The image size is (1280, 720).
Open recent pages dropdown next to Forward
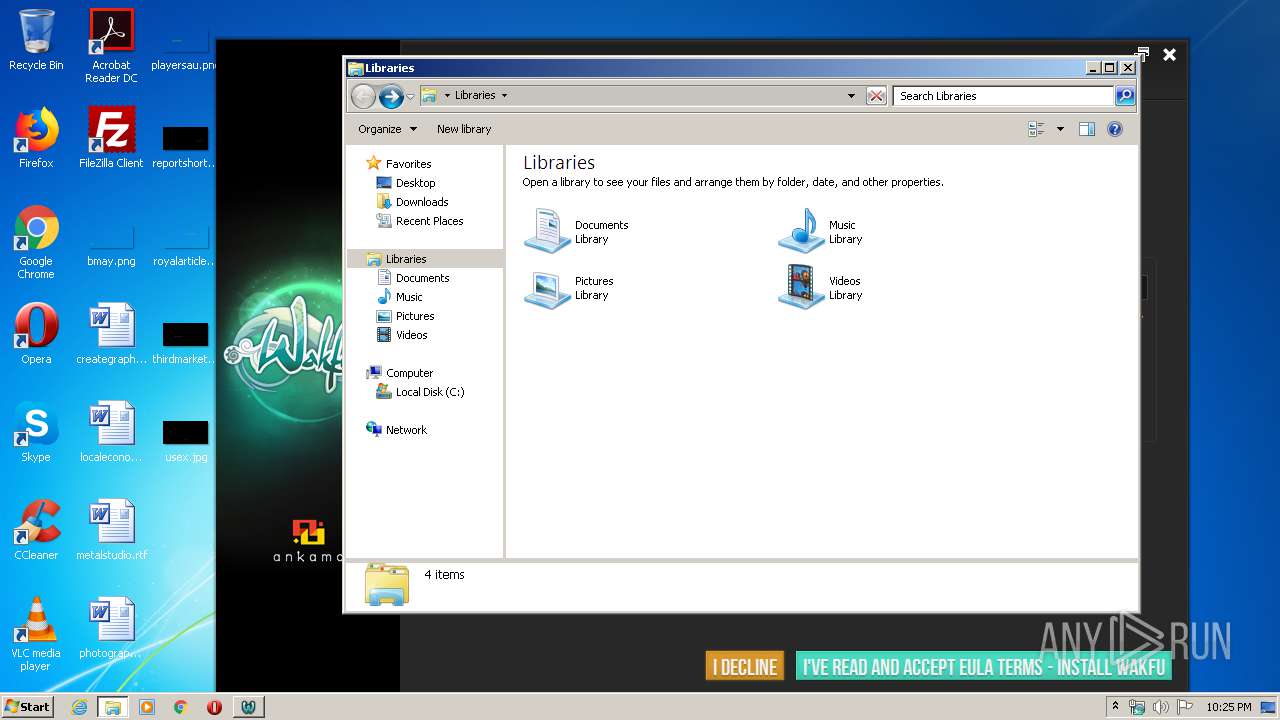point(410,97)
